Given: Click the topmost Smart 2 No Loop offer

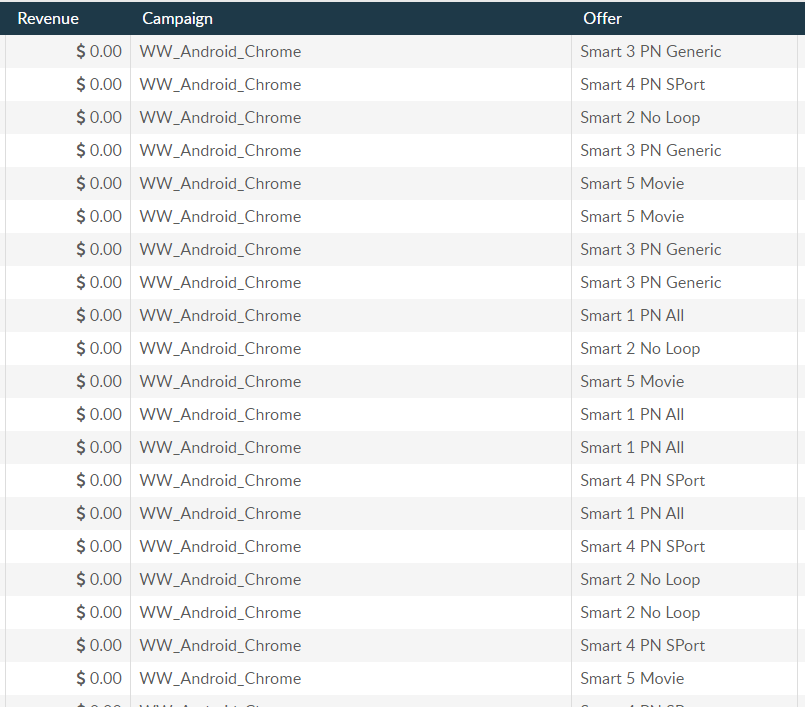Looking at the screenshot, I should coord(640,117).
